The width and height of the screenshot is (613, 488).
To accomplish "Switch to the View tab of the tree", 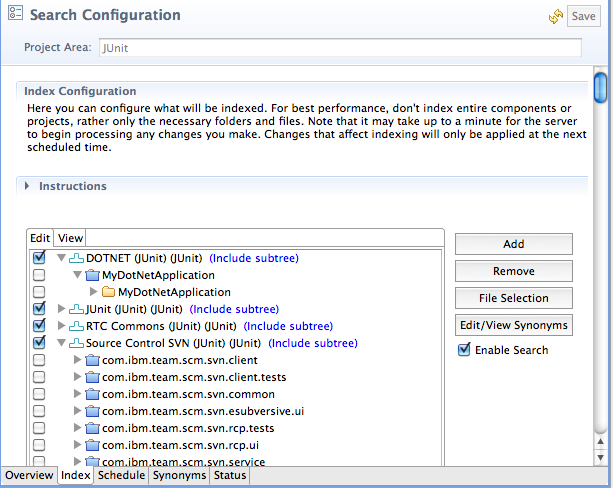I will tap(70, 238).
